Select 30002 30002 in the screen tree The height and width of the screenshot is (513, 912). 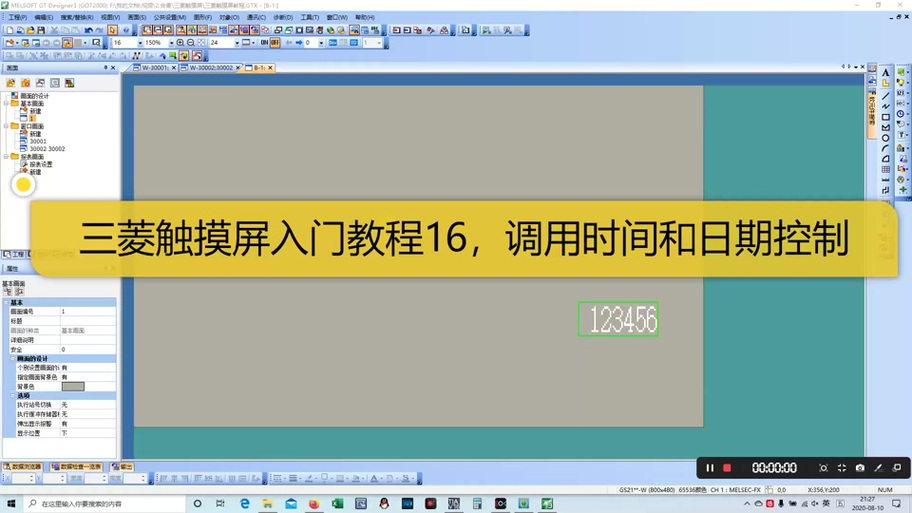pos(47,149)
